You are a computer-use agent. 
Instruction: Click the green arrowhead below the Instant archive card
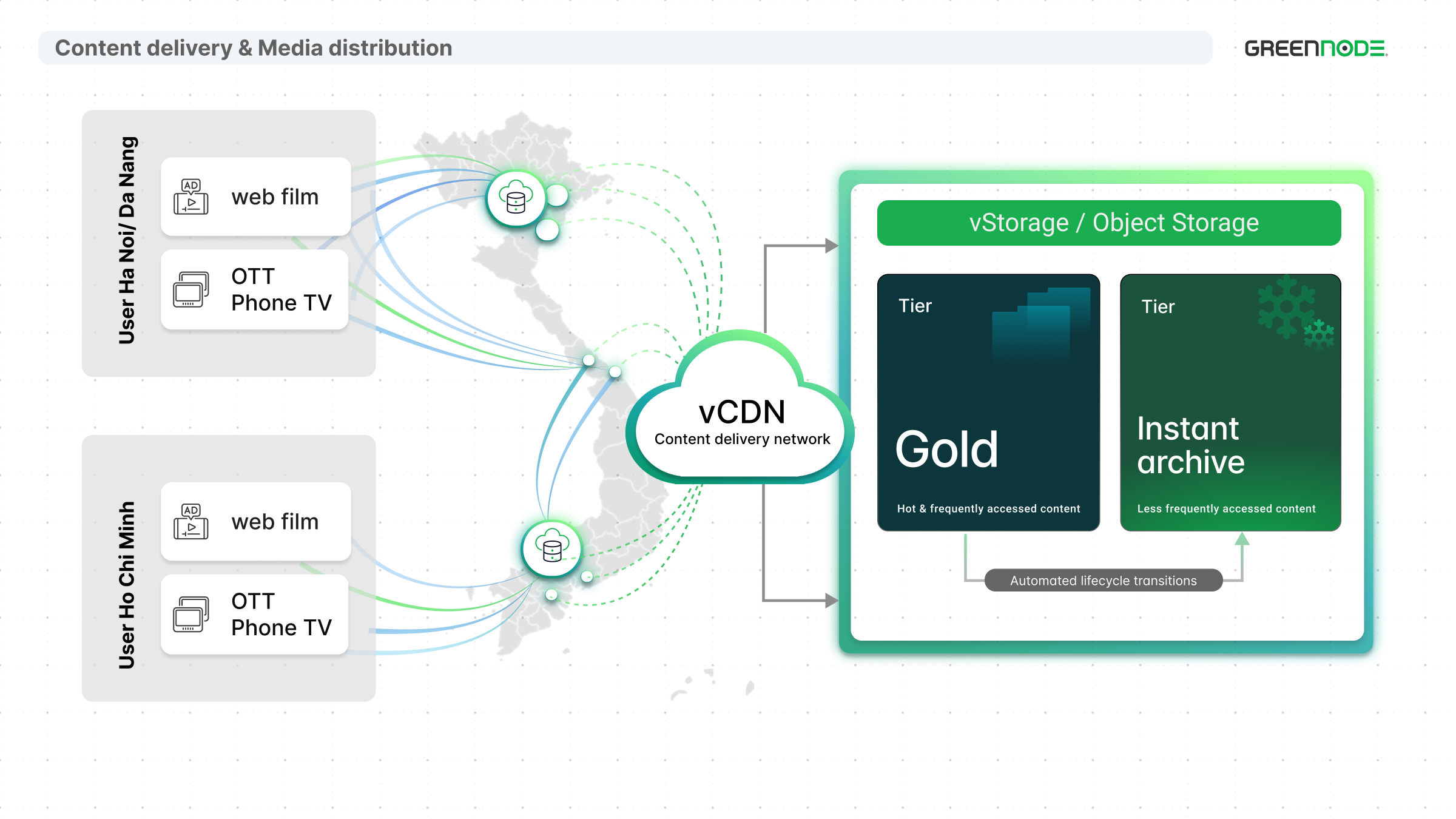[x=1242, y=539]
